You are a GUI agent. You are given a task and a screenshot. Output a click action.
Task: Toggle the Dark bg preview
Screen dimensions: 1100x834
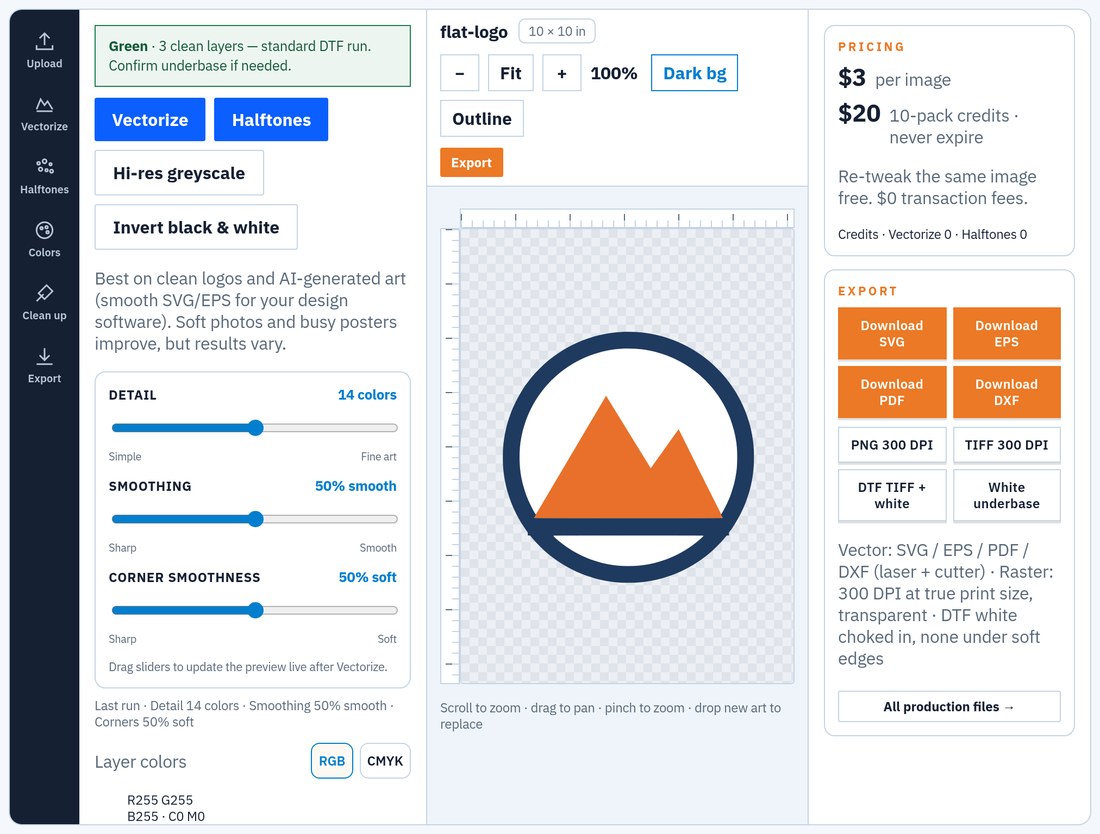point(695,73)
